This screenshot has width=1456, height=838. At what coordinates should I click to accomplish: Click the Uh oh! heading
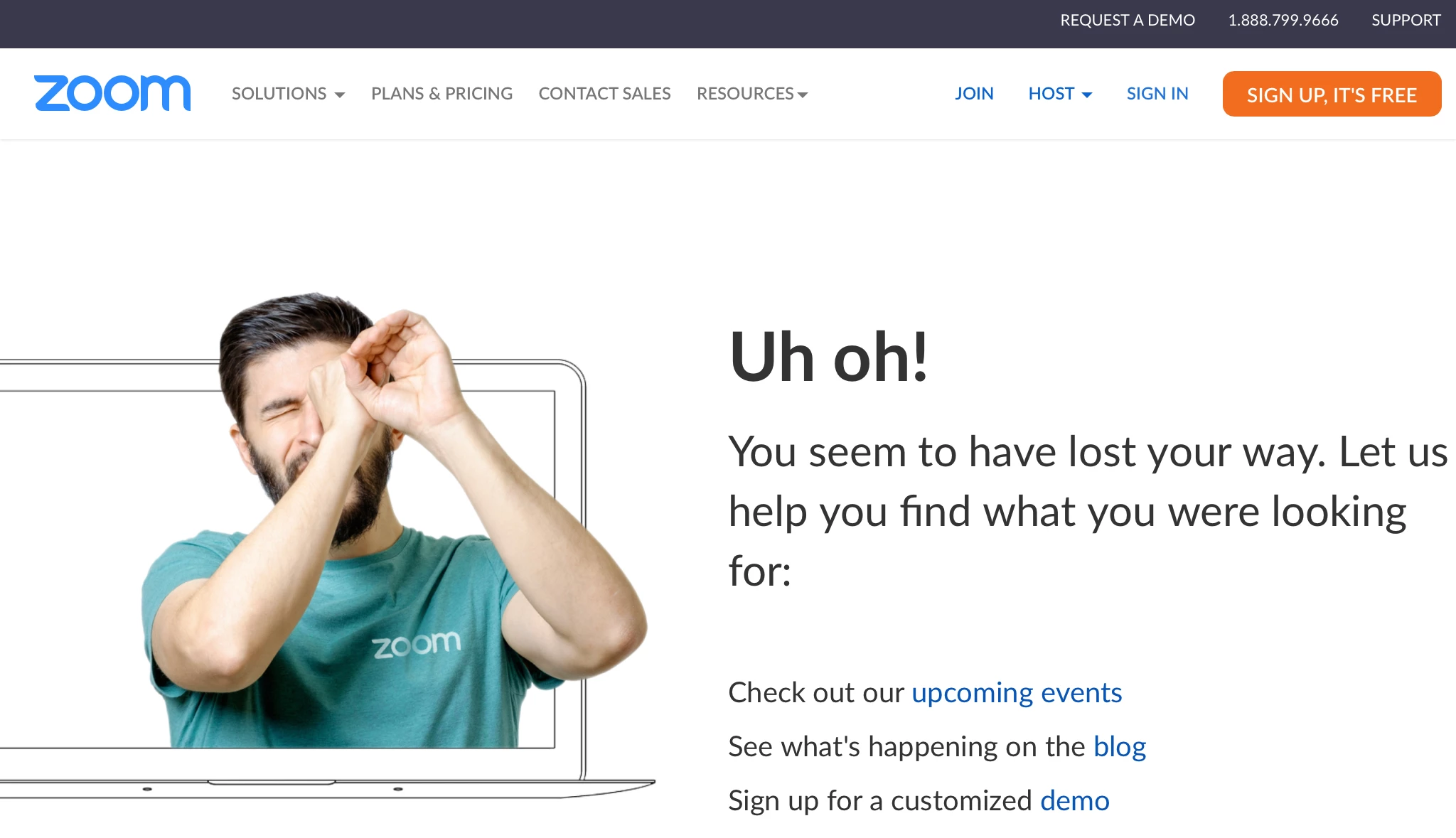[828, 357]
